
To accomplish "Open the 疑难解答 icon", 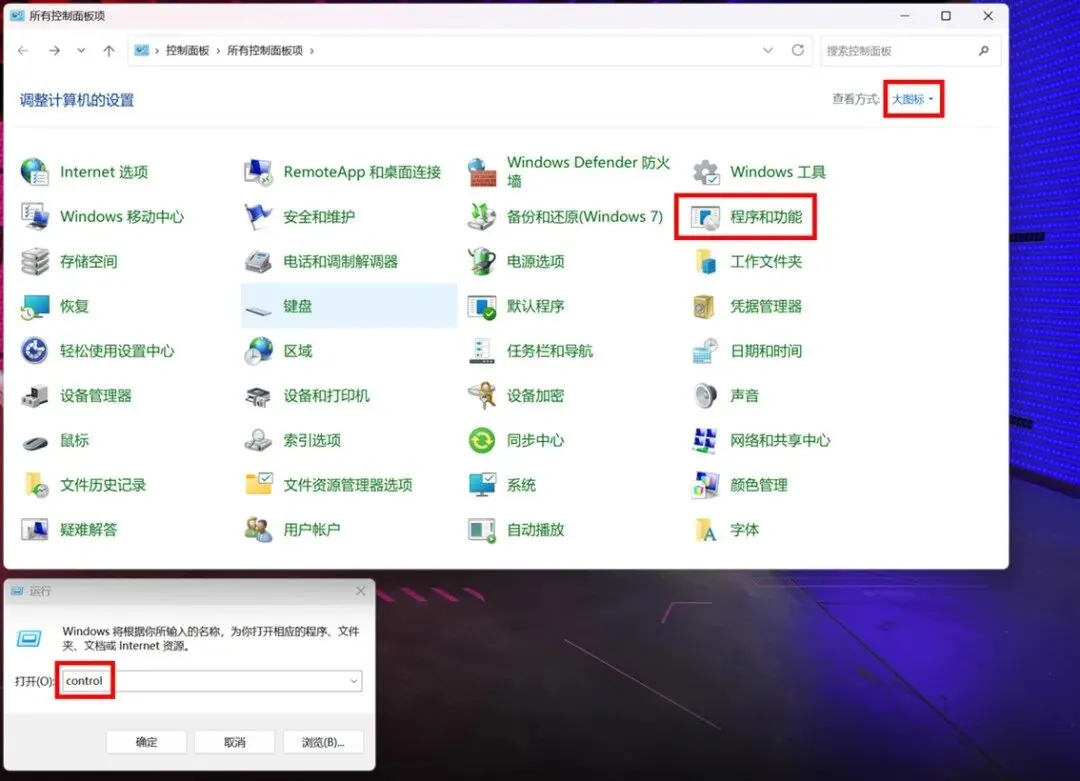I will (34, 530).
